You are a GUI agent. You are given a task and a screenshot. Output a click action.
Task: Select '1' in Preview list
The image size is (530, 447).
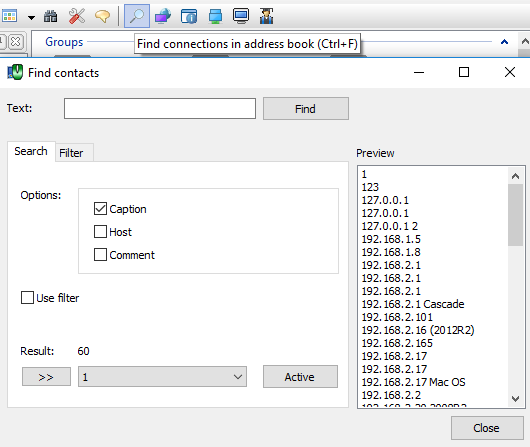[364, 174]
